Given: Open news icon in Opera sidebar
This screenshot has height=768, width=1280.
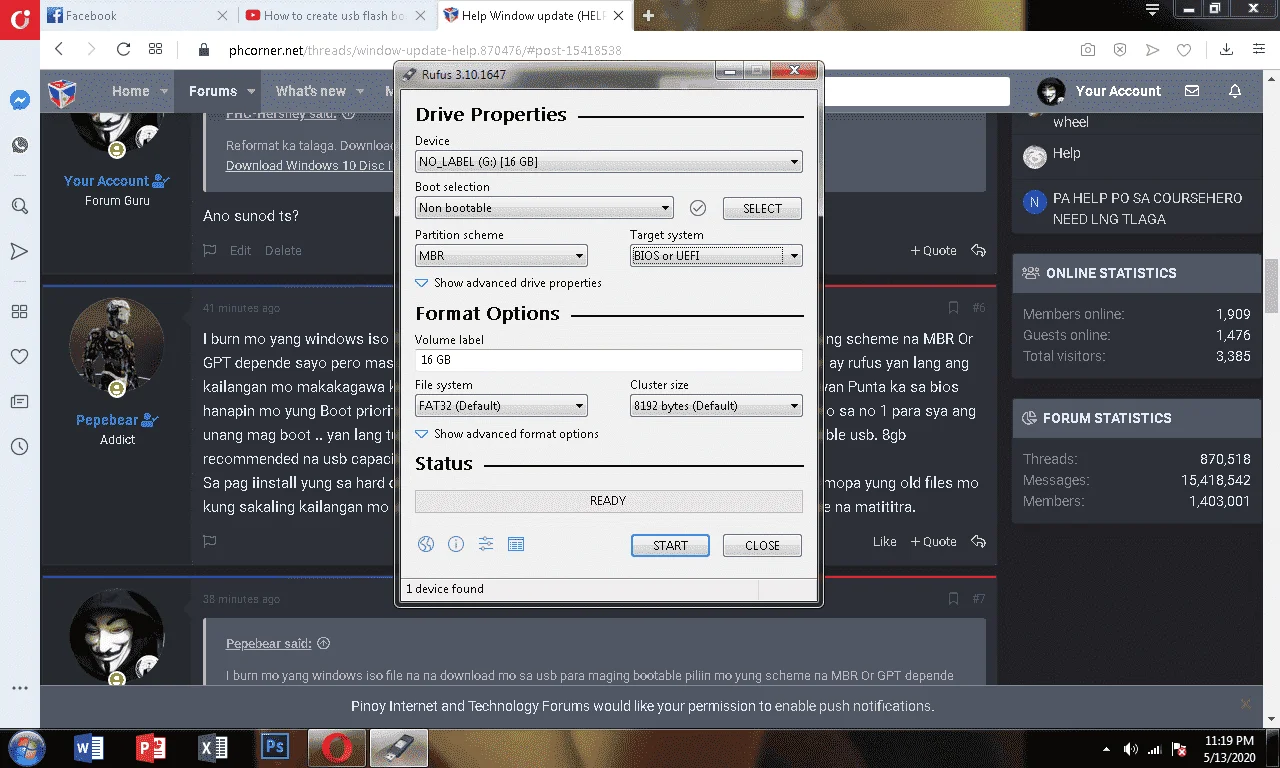Looking at the screenshot, I should (x=19, y=401).
